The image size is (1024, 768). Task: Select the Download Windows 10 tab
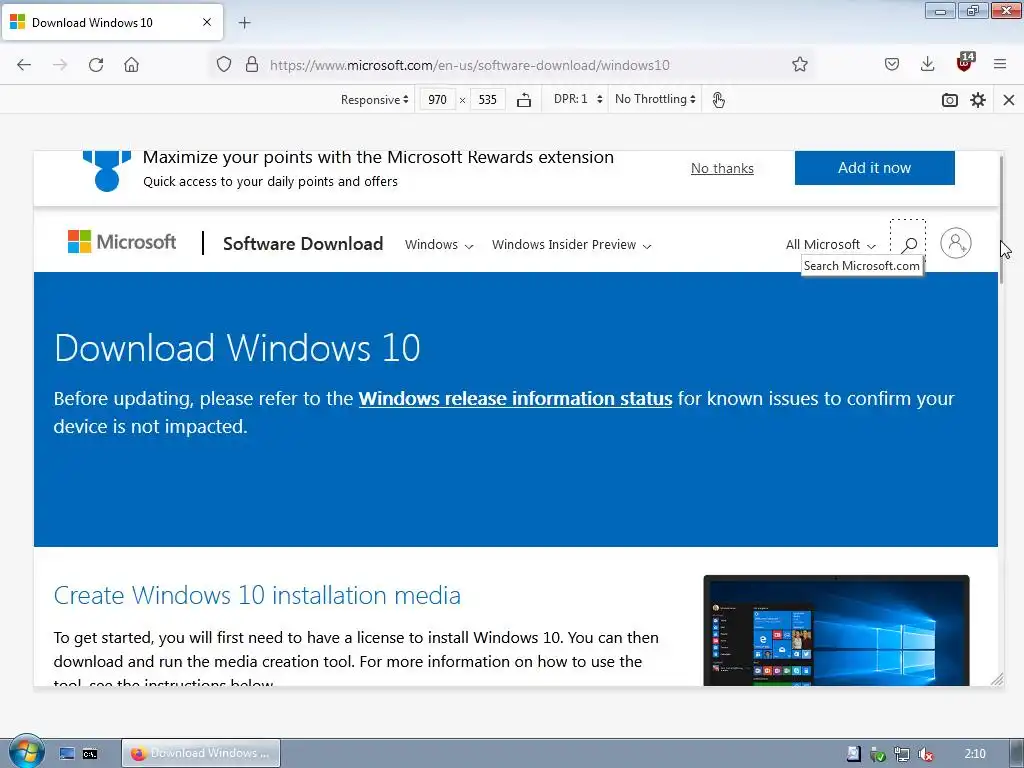112,22
